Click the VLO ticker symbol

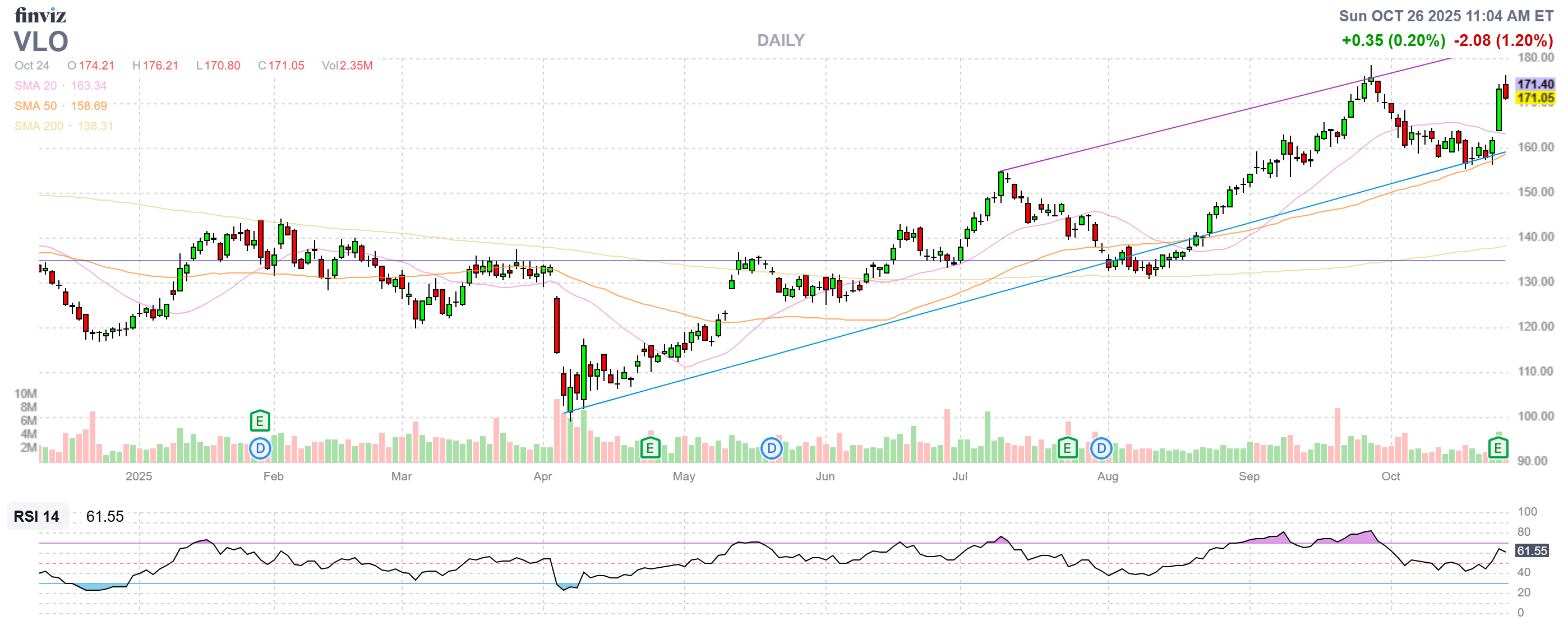click(41, 42)
